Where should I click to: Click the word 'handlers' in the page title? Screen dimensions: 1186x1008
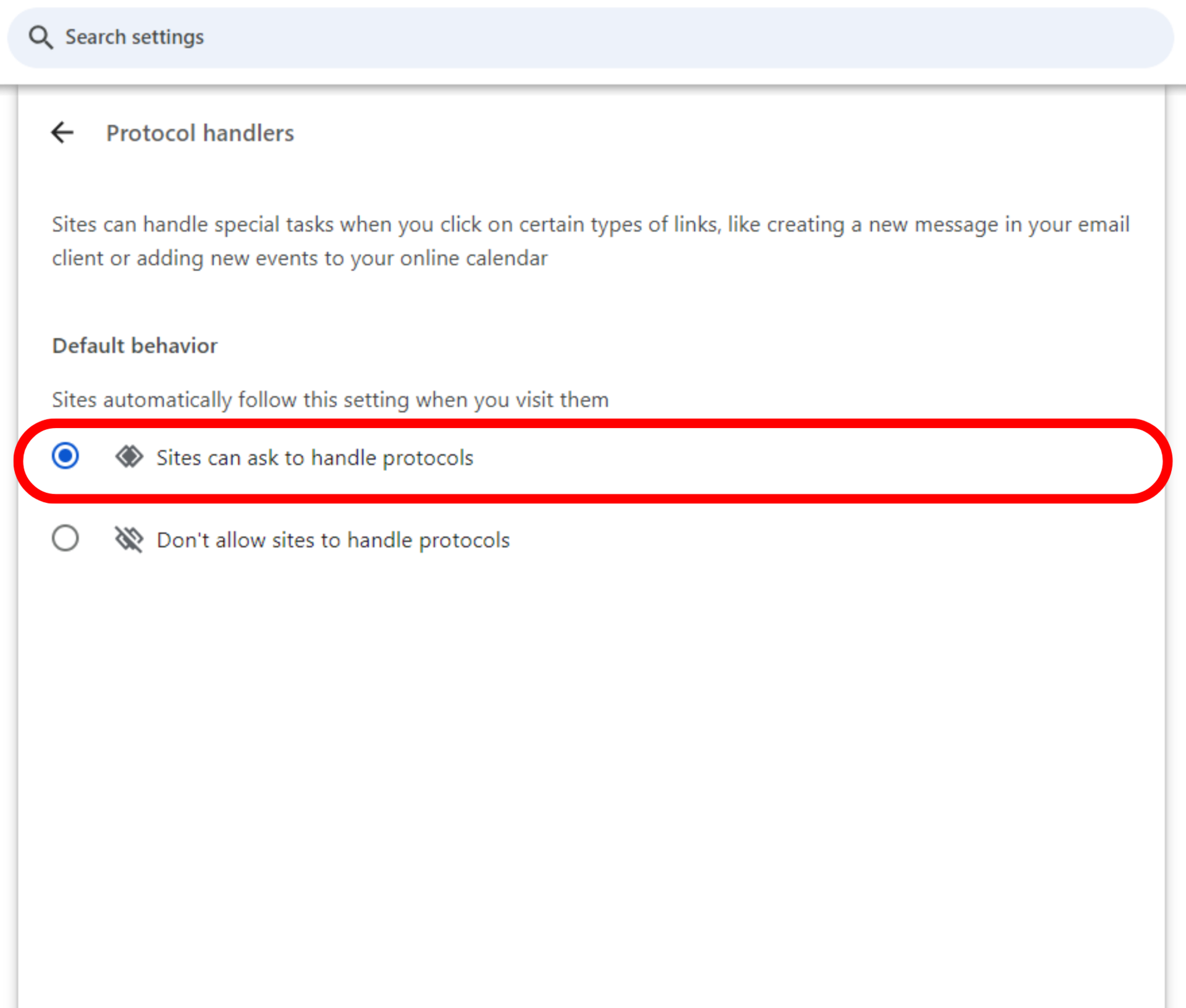pyautogui.click(x=248, y=133)
